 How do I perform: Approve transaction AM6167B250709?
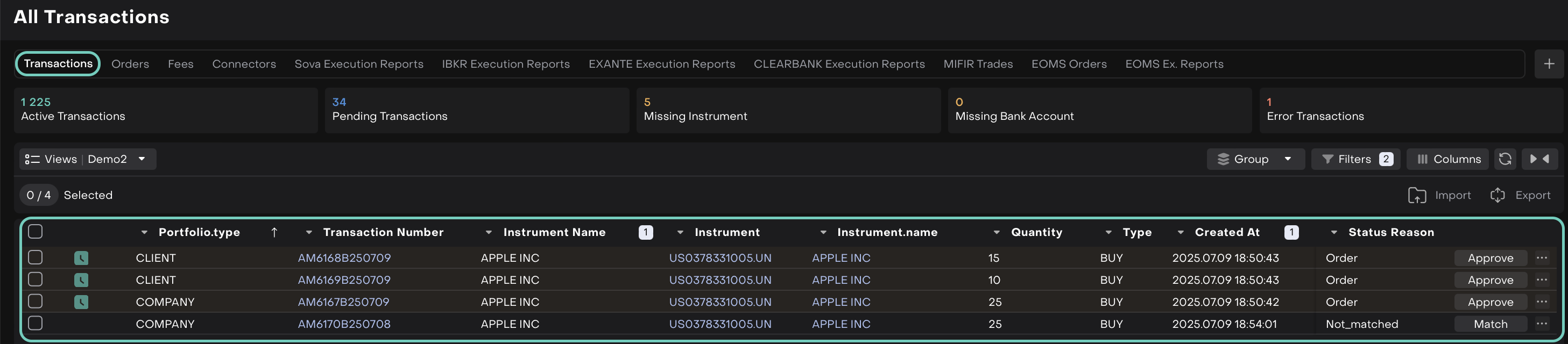[1489, 302]
